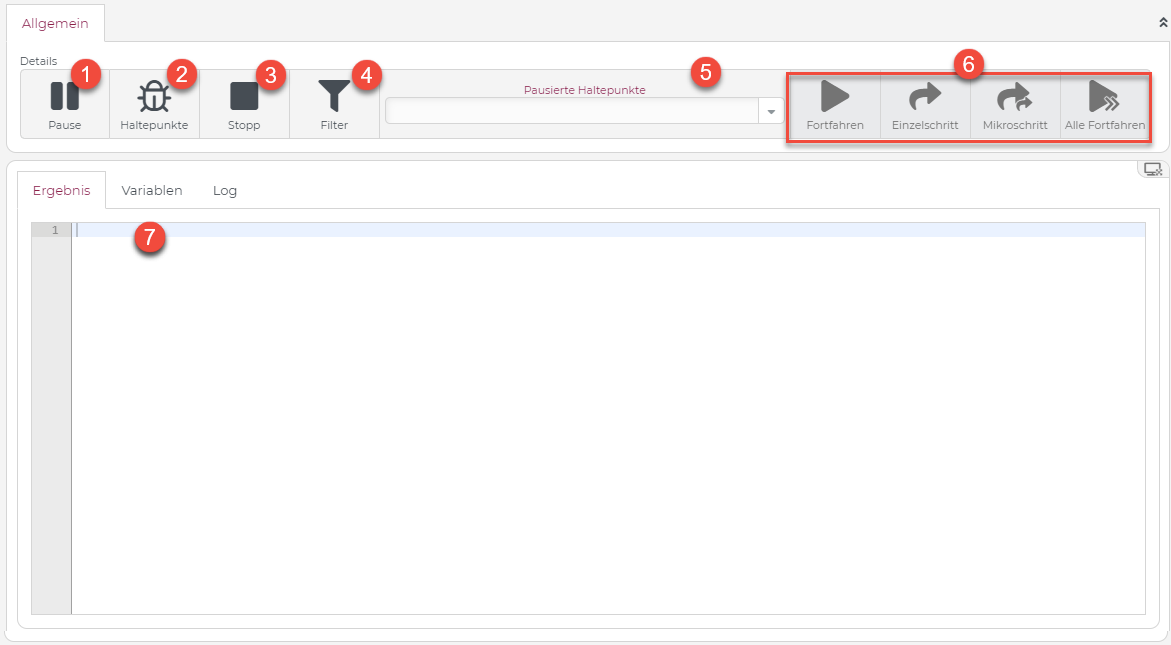This screenshot has width=1171, height=645.
Task: Run a Mikroschritt micro step
Action: click(1014, 97)
